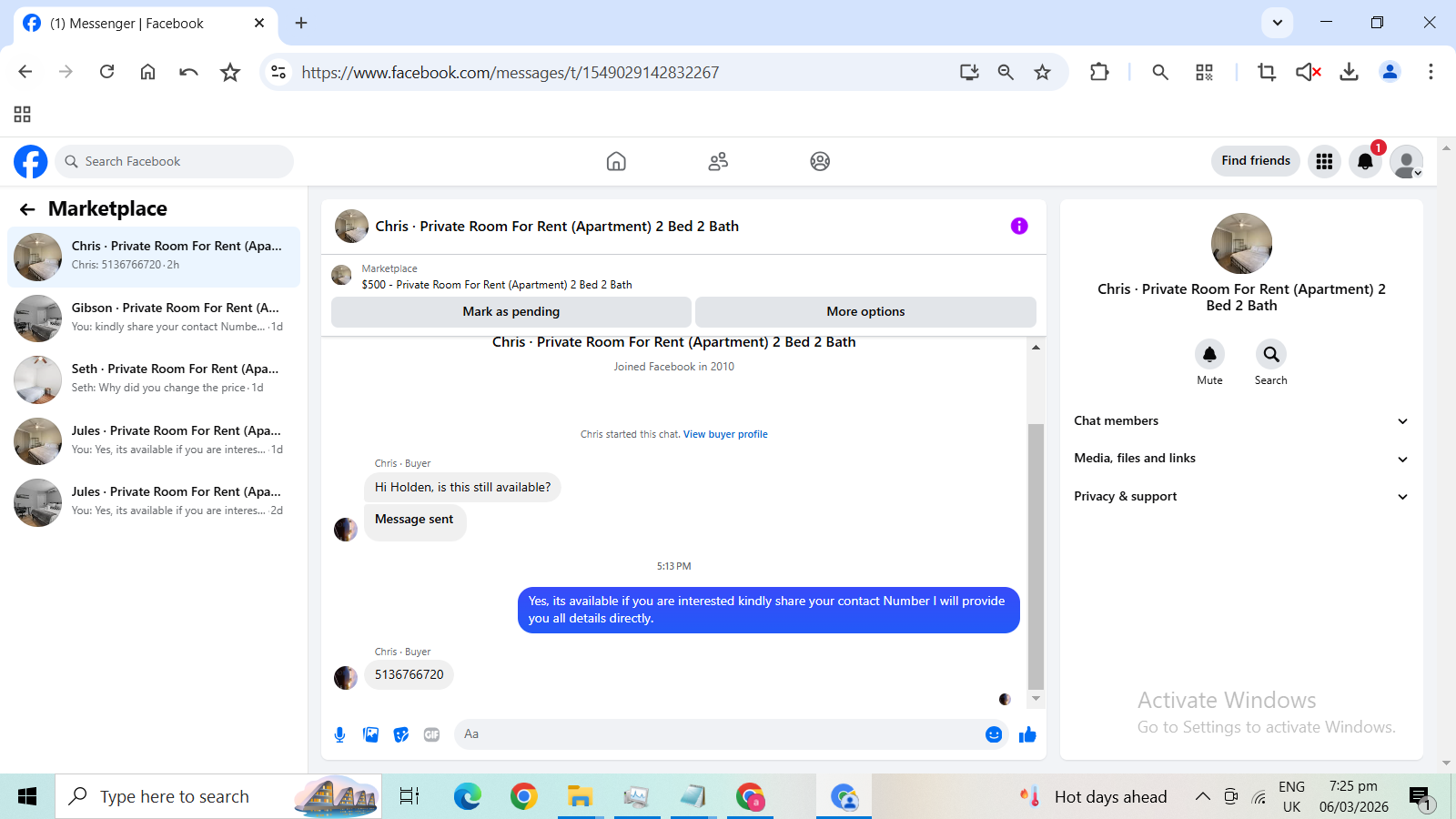Open QR code generator toolbar icon

[x=1204, y=72]
